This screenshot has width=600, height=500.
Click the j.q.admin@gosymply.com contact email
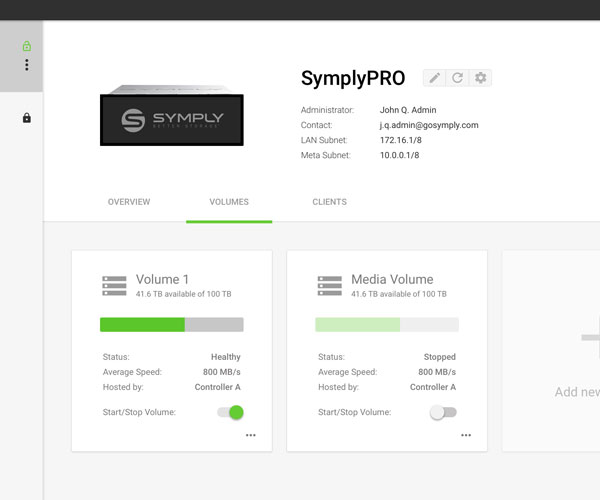coord(429,125)
